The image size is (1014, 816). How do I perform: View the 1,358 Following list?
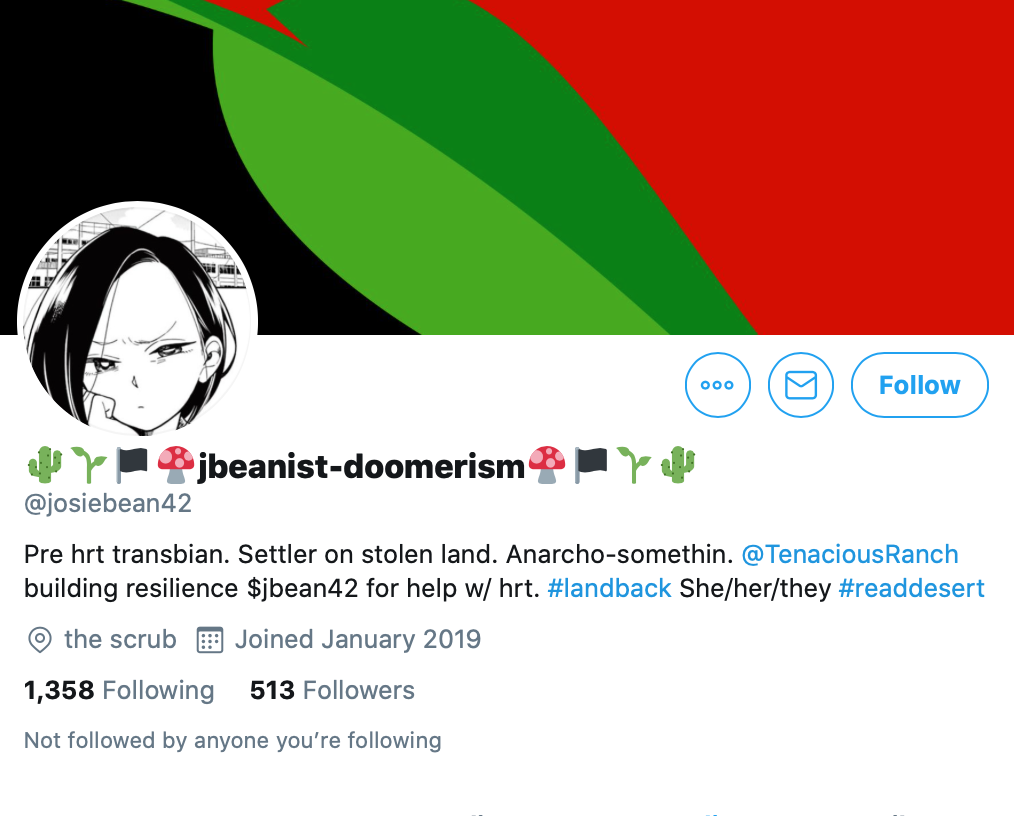(119, 690)
